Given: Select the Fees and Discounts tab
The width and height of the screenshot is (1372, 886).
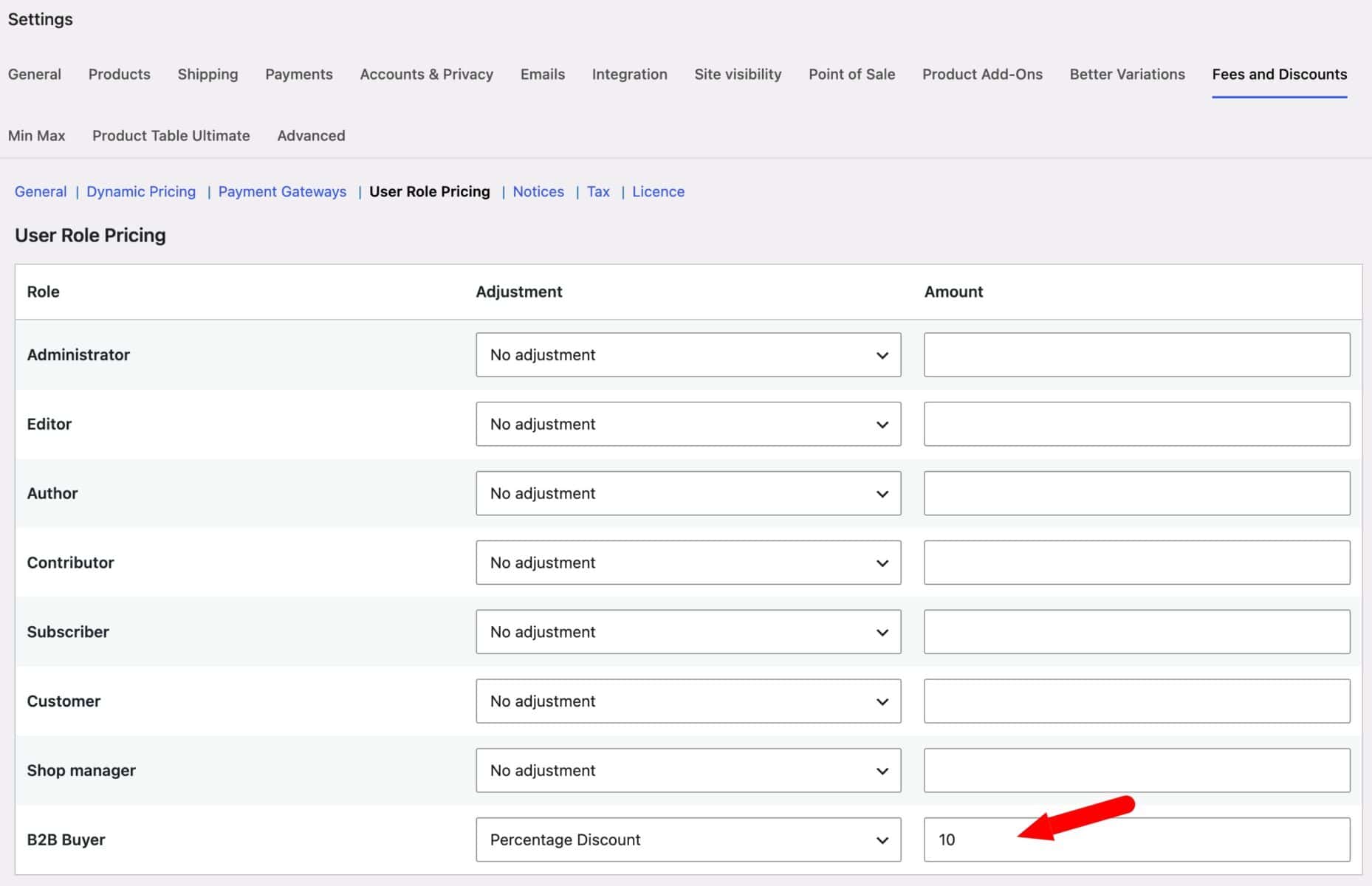Looking at the screenshot, I should (x=1280, y=75).
